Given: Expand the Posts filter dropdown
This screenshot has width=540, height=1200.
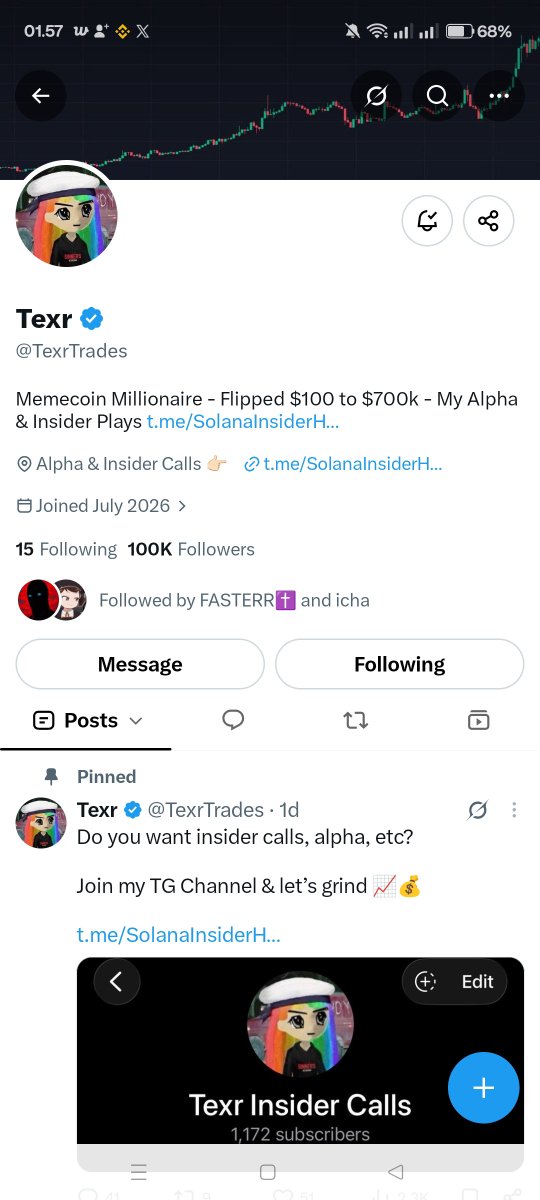Looking at the screenshot, I should point(88,720).
